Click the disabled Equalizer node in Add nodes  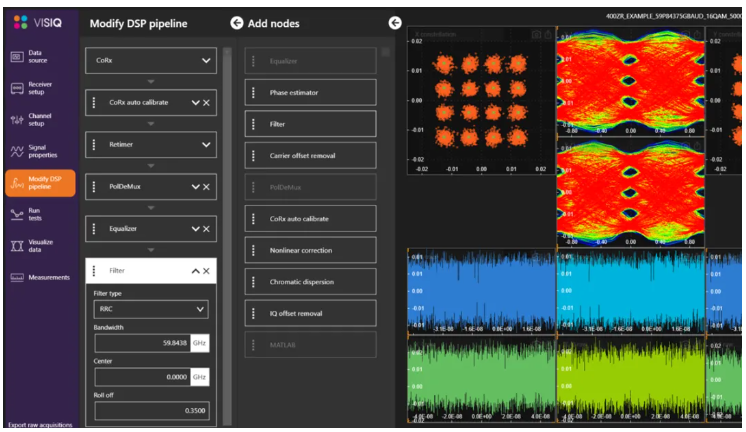[311, 61]
